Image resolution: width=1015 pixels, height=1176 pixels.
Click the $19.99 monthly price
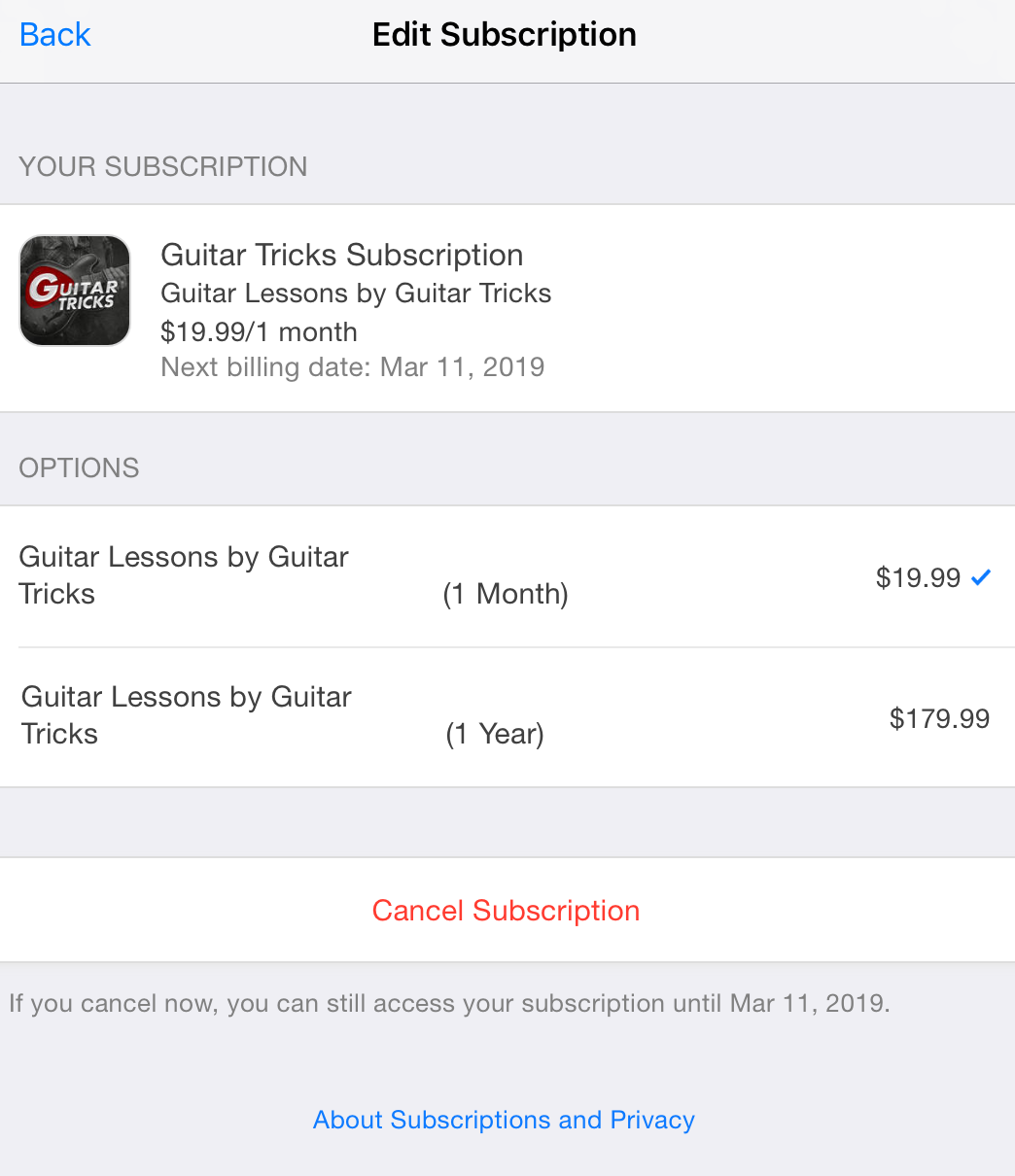pyautogui.click(x=918, y=578)
